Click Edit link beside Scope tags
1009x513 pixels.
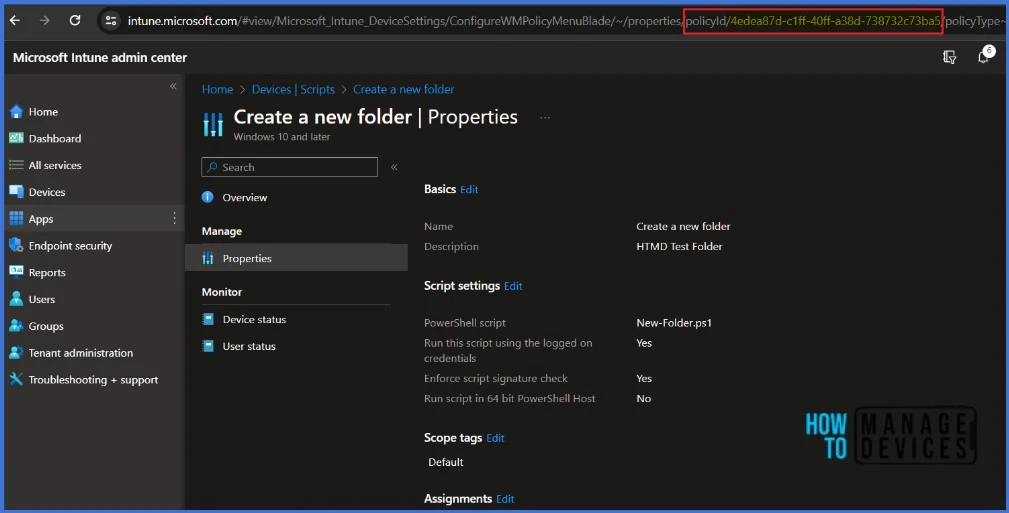click(x=495, y=438)
